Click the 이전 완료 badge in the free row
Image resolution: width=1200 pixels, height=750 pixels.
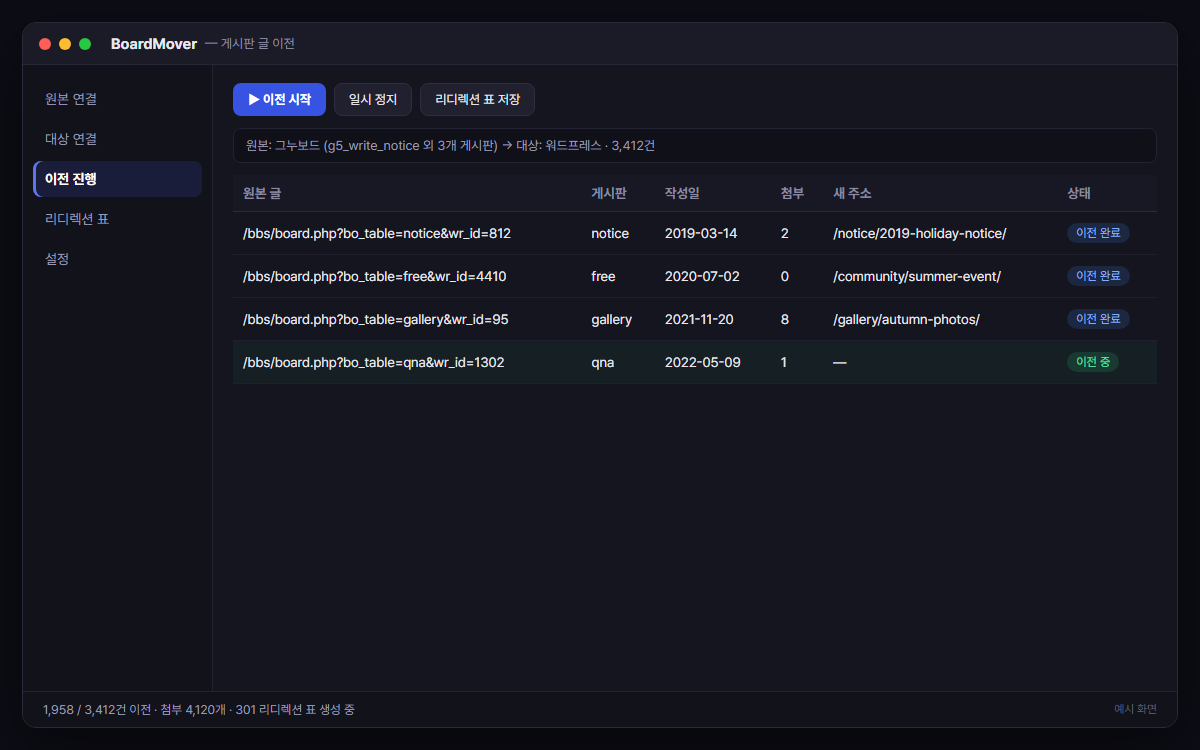1098,276
